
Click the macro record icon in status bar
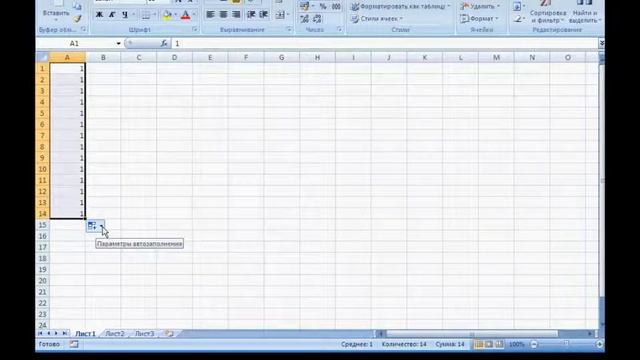click(74, 344)
